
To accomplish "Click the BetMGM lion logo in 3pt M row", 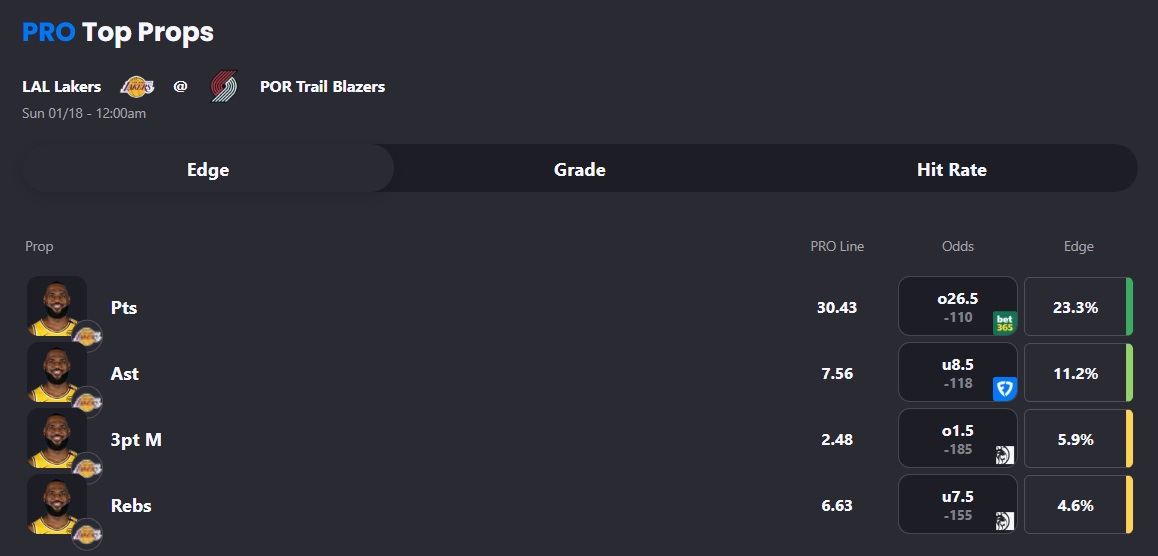I will pos(1004,455).
